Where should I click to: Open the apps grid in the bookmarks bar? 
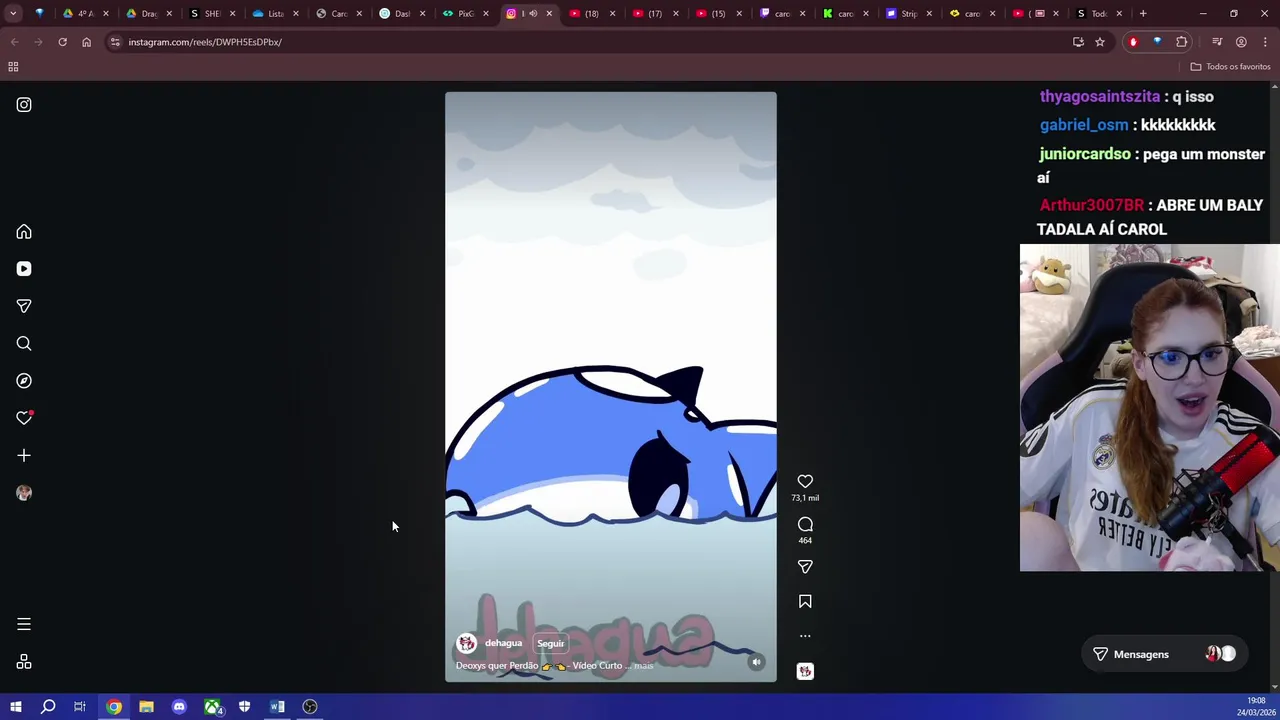13,67
